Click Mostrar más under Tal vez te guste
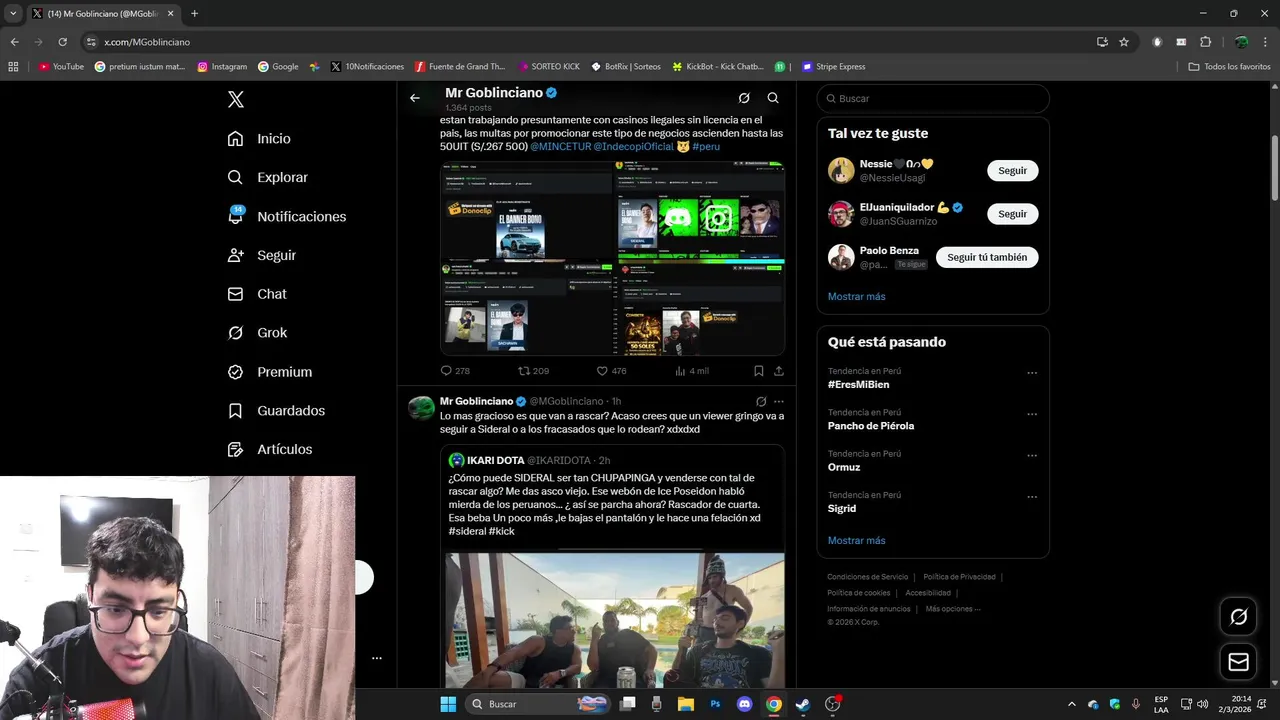The width and height of the screenshot is (1280, 720). pos(856,296)
